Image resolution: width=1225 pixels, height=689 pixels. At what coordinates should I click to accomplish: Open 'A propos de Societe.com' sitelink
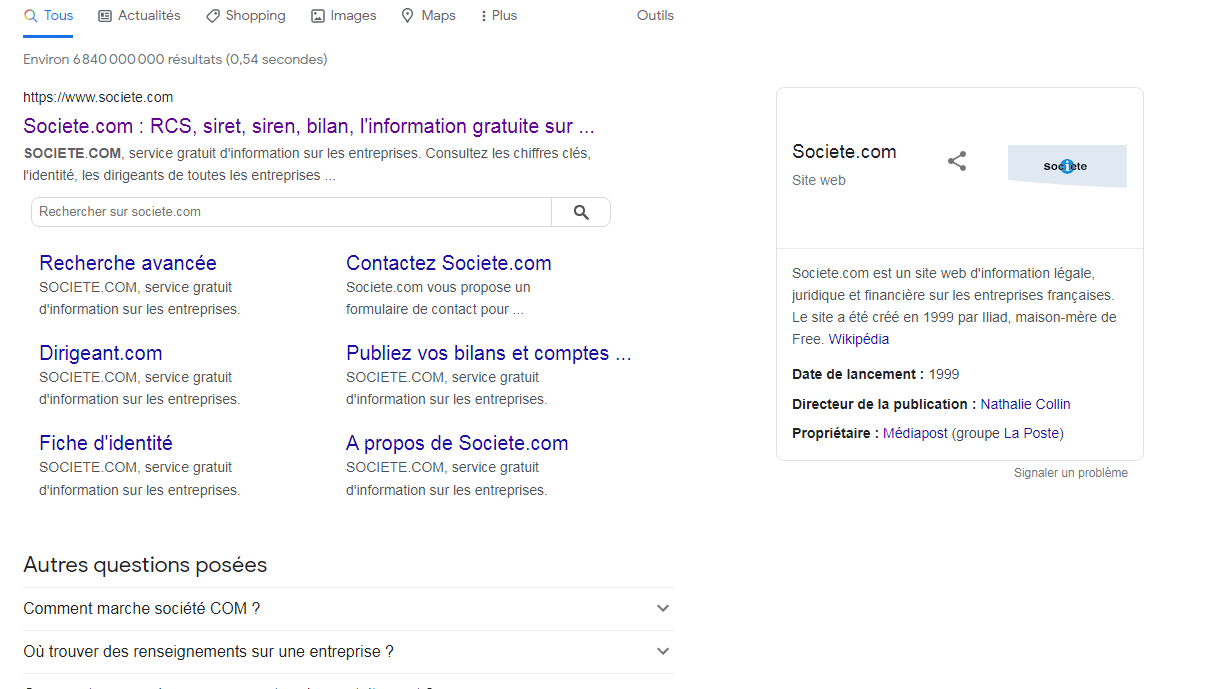pyautogui.click(x=457, y=443)
